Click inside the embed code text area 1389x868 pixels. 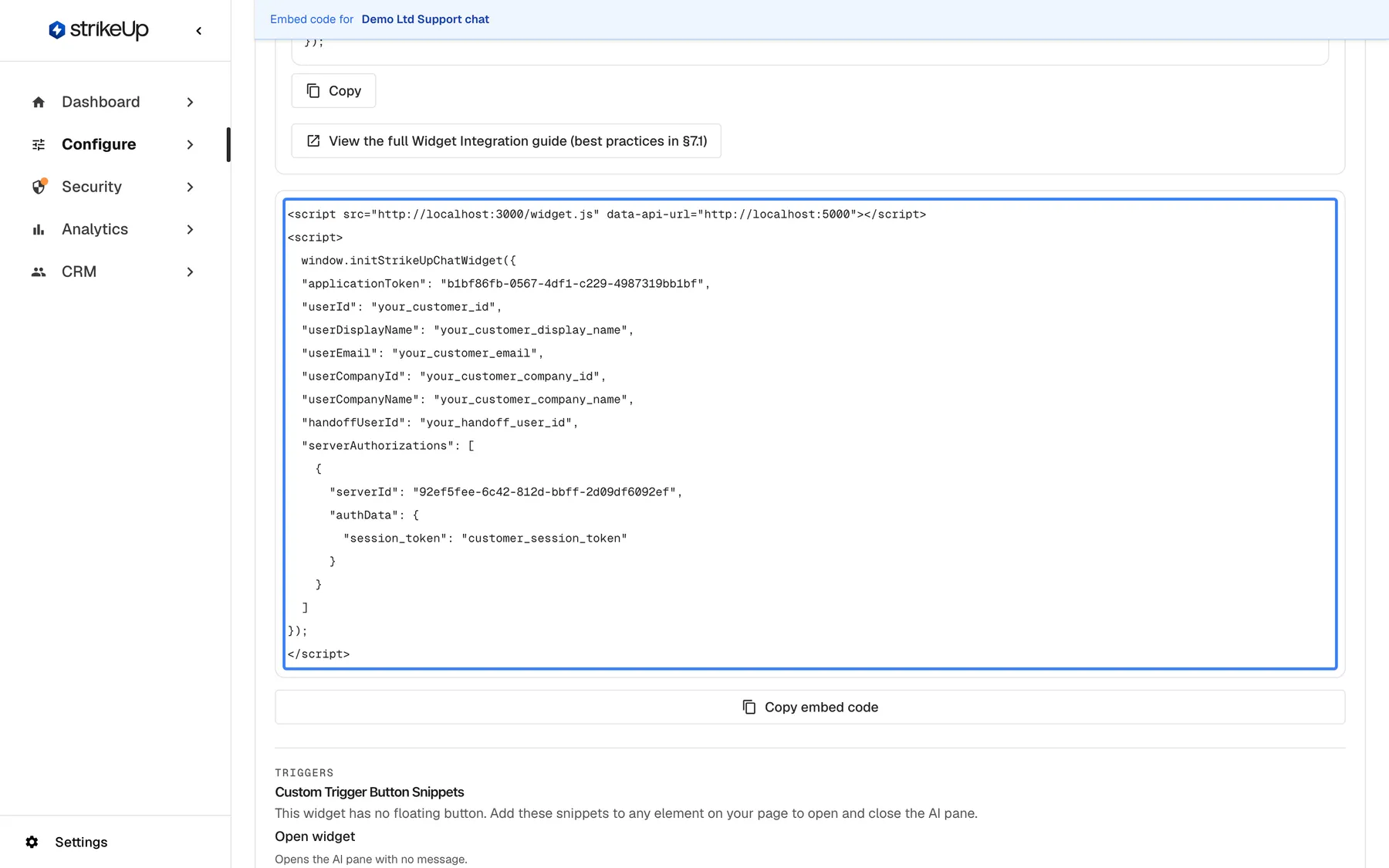click(810, 434)
